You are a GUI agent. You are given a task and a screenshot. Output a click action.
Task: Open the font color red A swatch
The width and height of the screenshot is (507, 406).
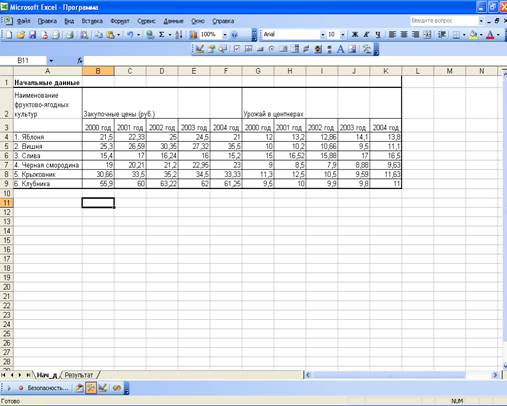[490, 35]
